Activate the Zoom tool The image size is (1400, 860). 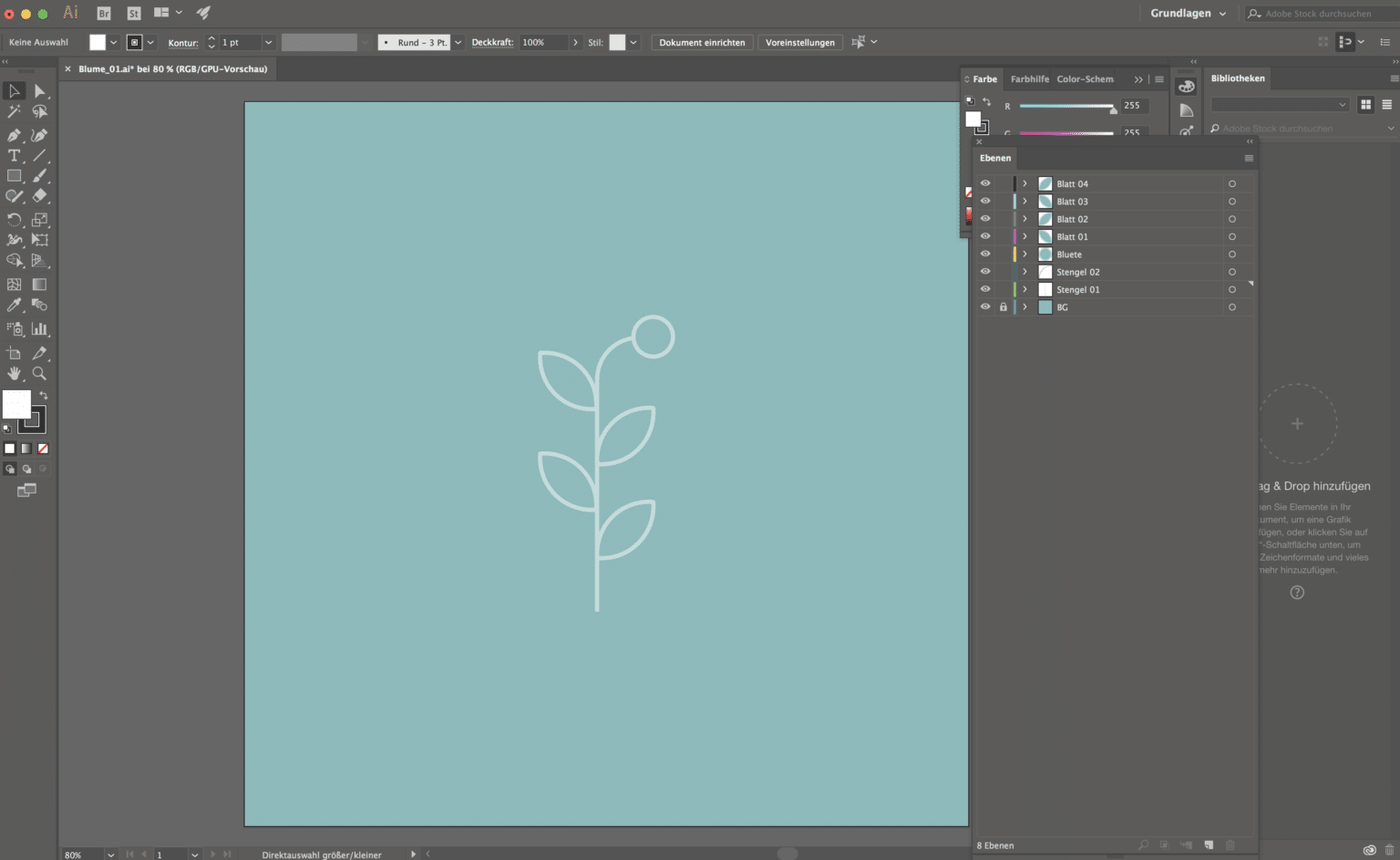[39, 373]
